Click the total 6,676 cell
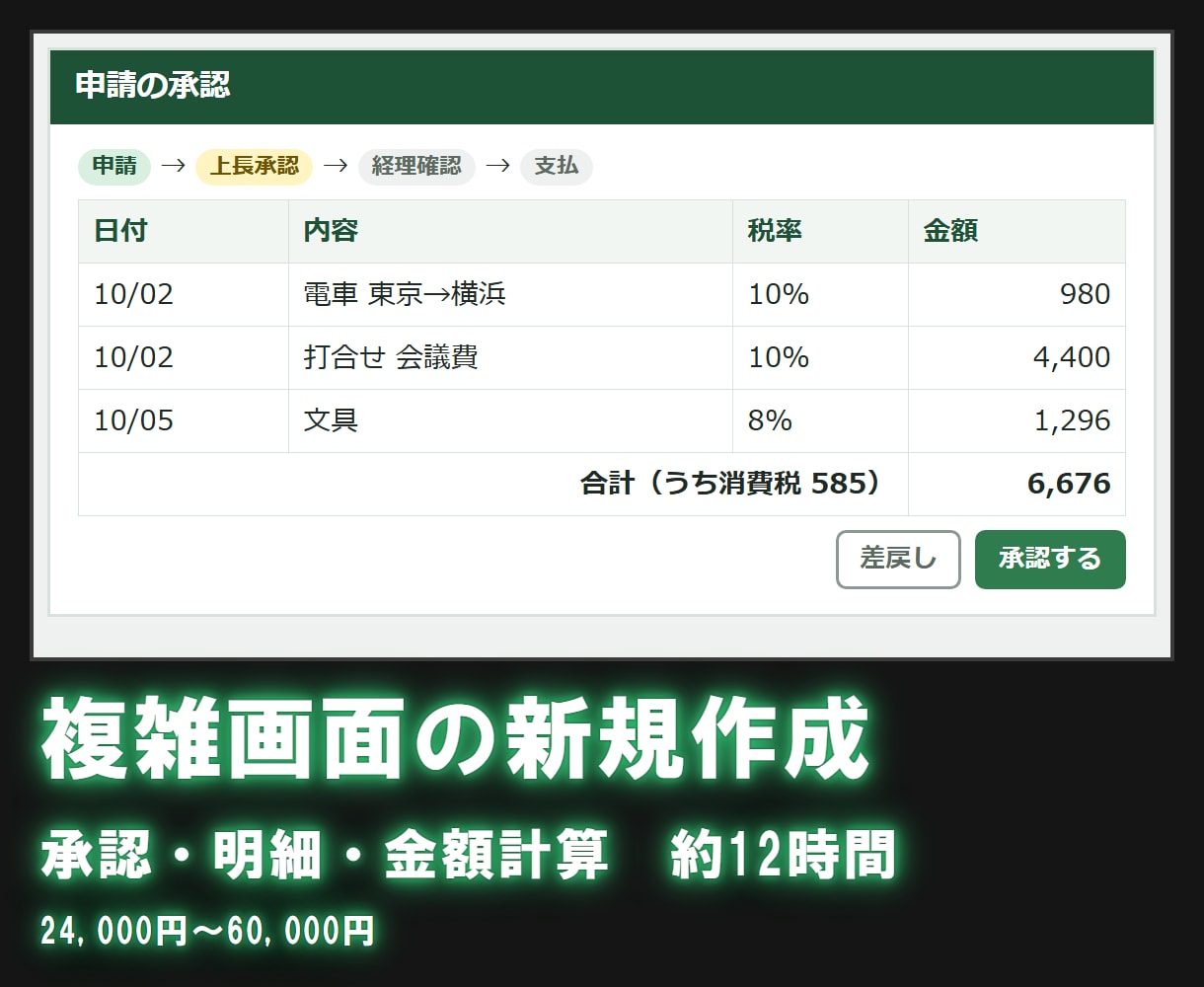This screenshot has width=1204, height=987. [x=1016, y=484]
